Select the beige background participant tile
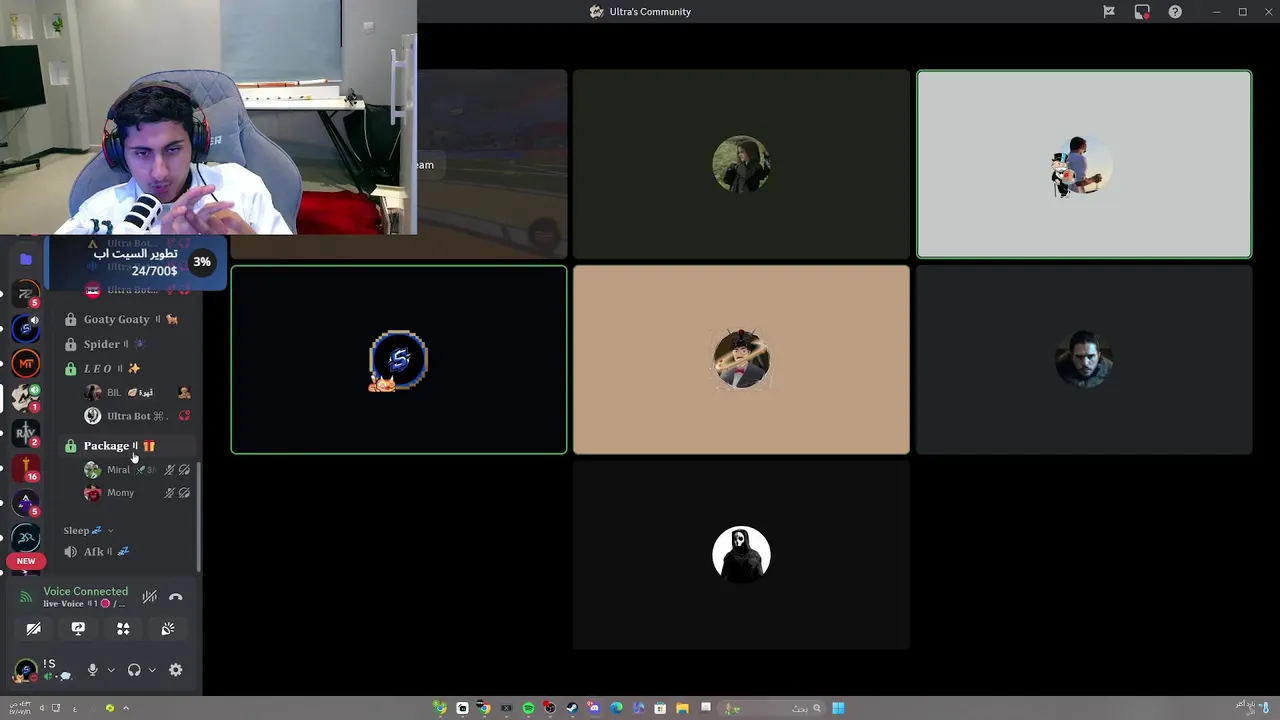The image size is (1280, 720). point(741,360)
